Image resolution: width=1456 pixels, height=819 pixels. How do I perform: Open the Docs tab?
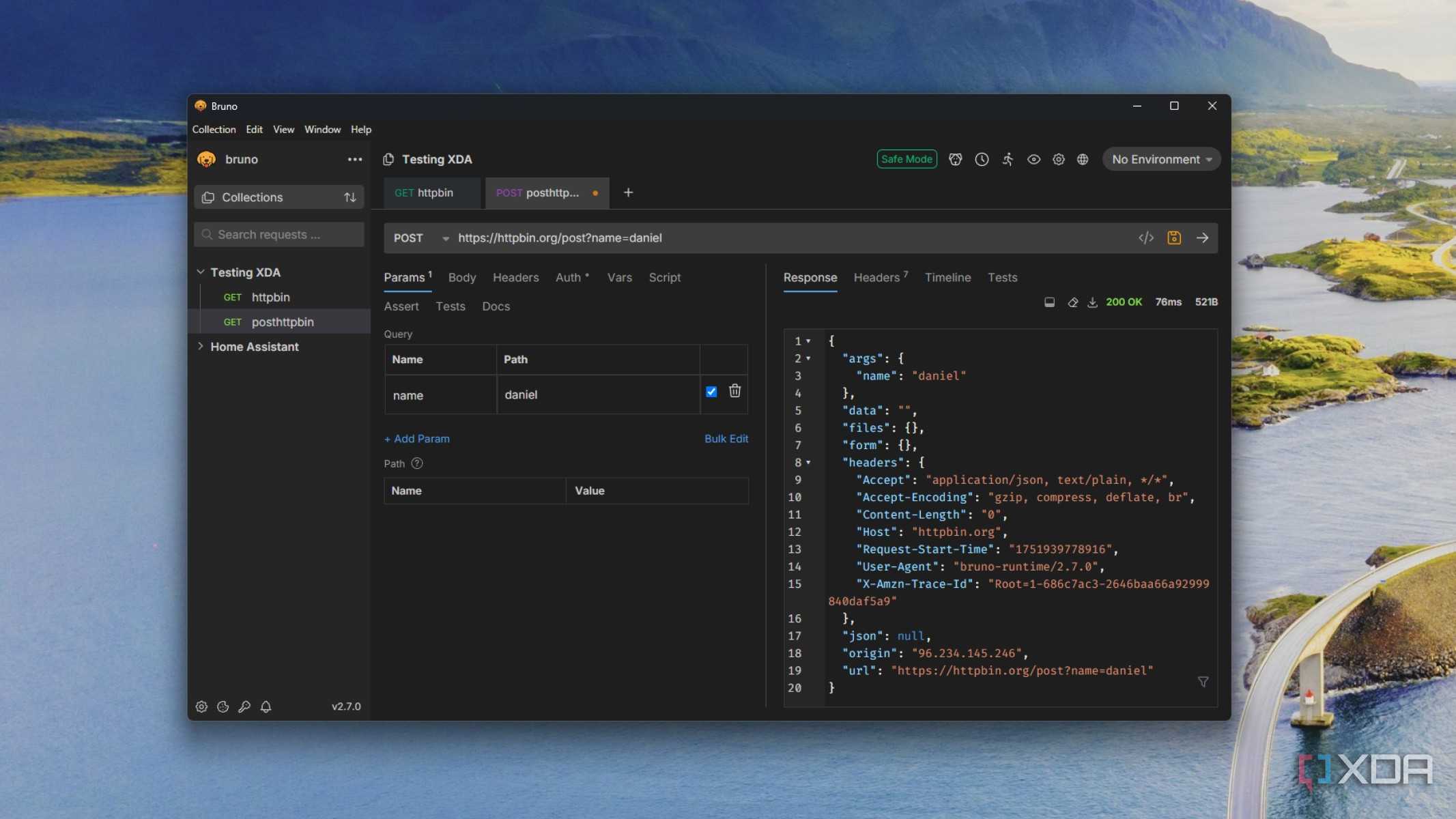coord(496,306)
